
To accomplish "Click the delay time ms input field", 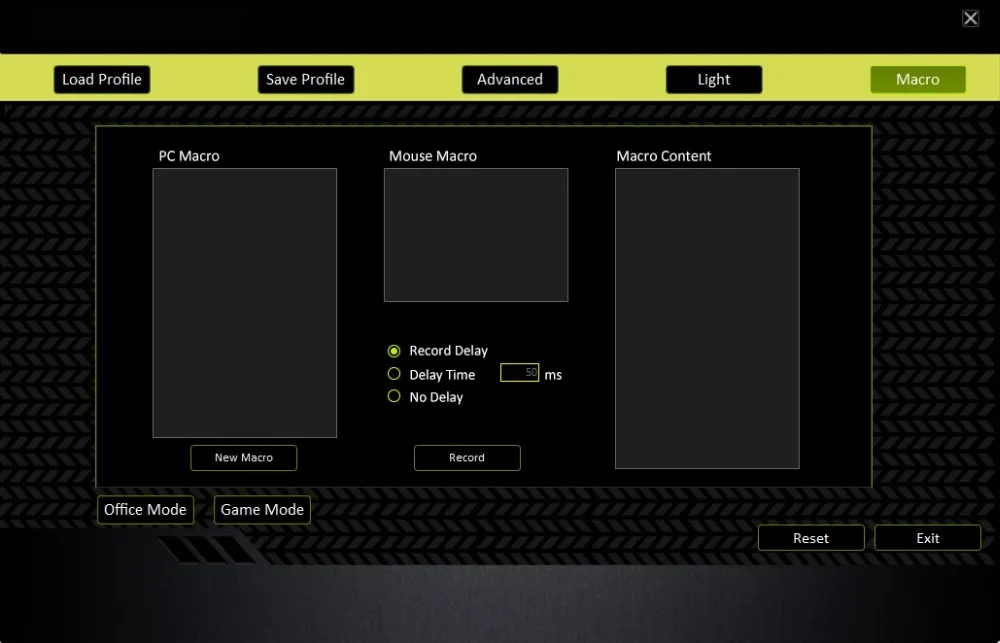I will 519,373.
